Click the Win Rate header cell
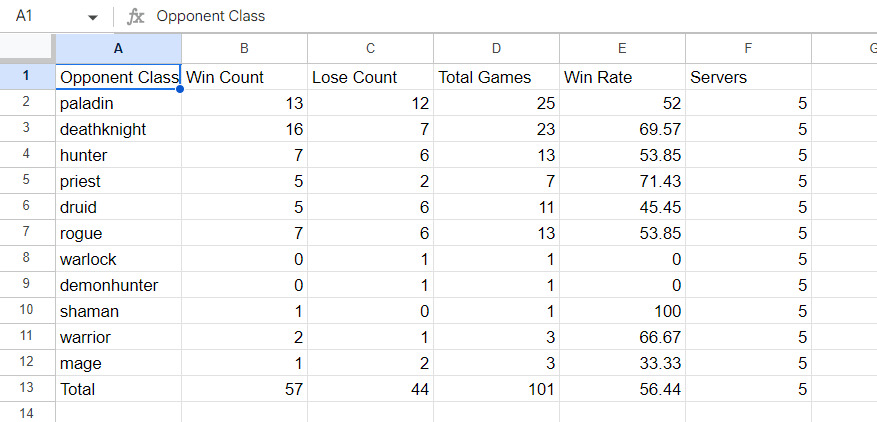This screenshot has height=422, width=877. point(622,77)
